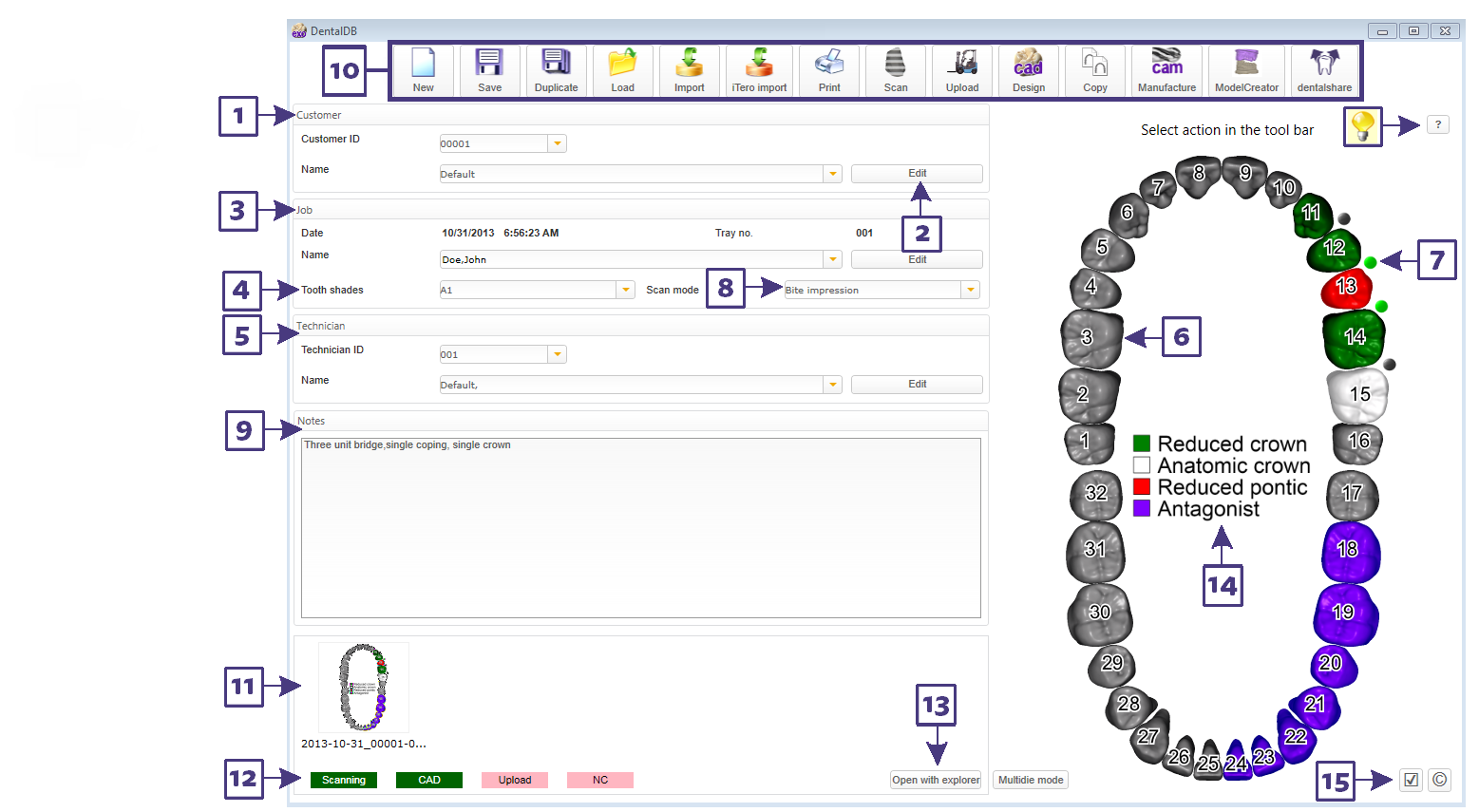Select antagonist tooth 18
1479x812 pixels.
(1350, 551)
